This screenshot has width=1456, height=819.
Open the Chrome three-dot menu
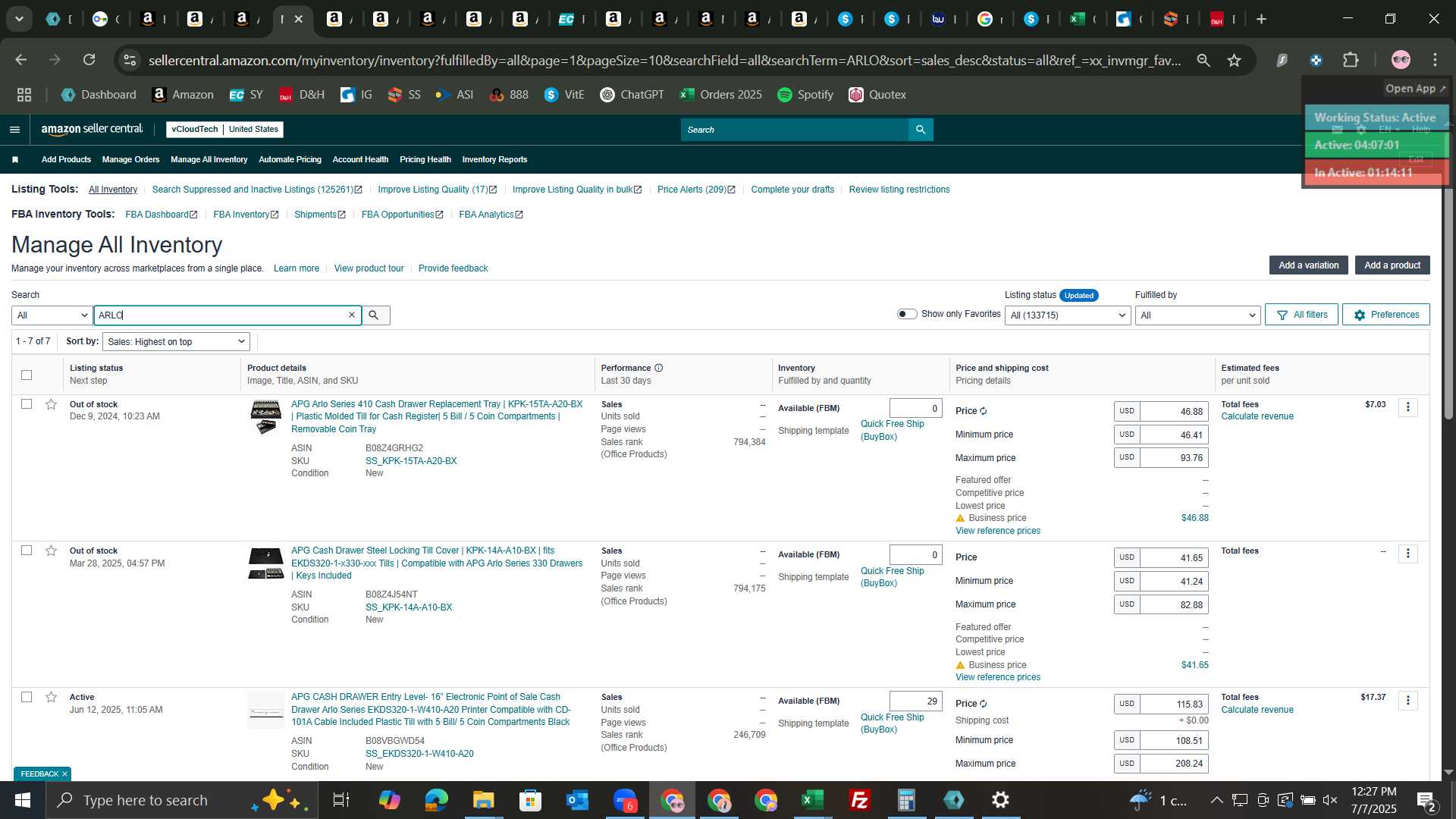(x=1436, y=60)
